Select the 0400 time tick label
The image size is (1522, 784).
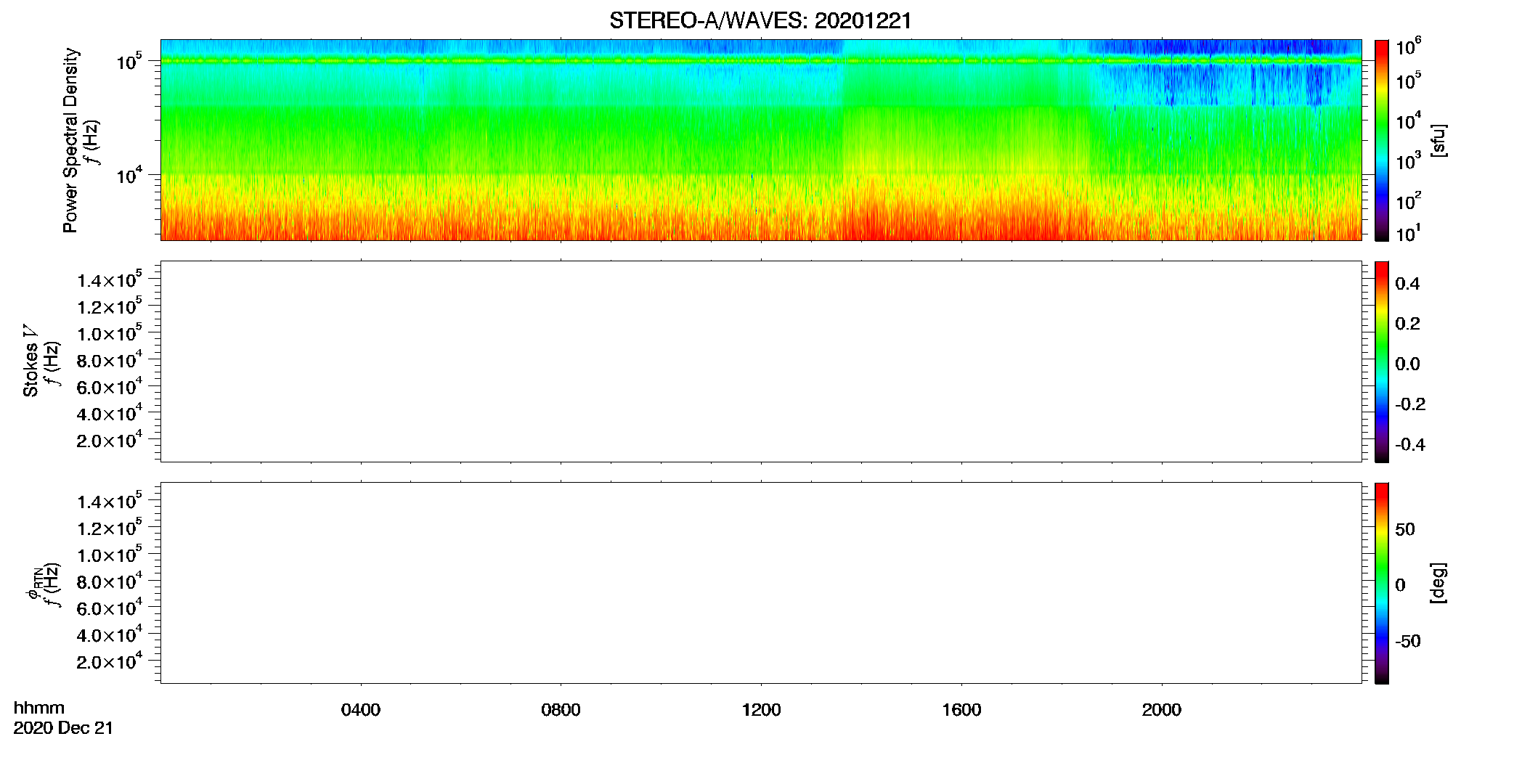click(361, 710)
